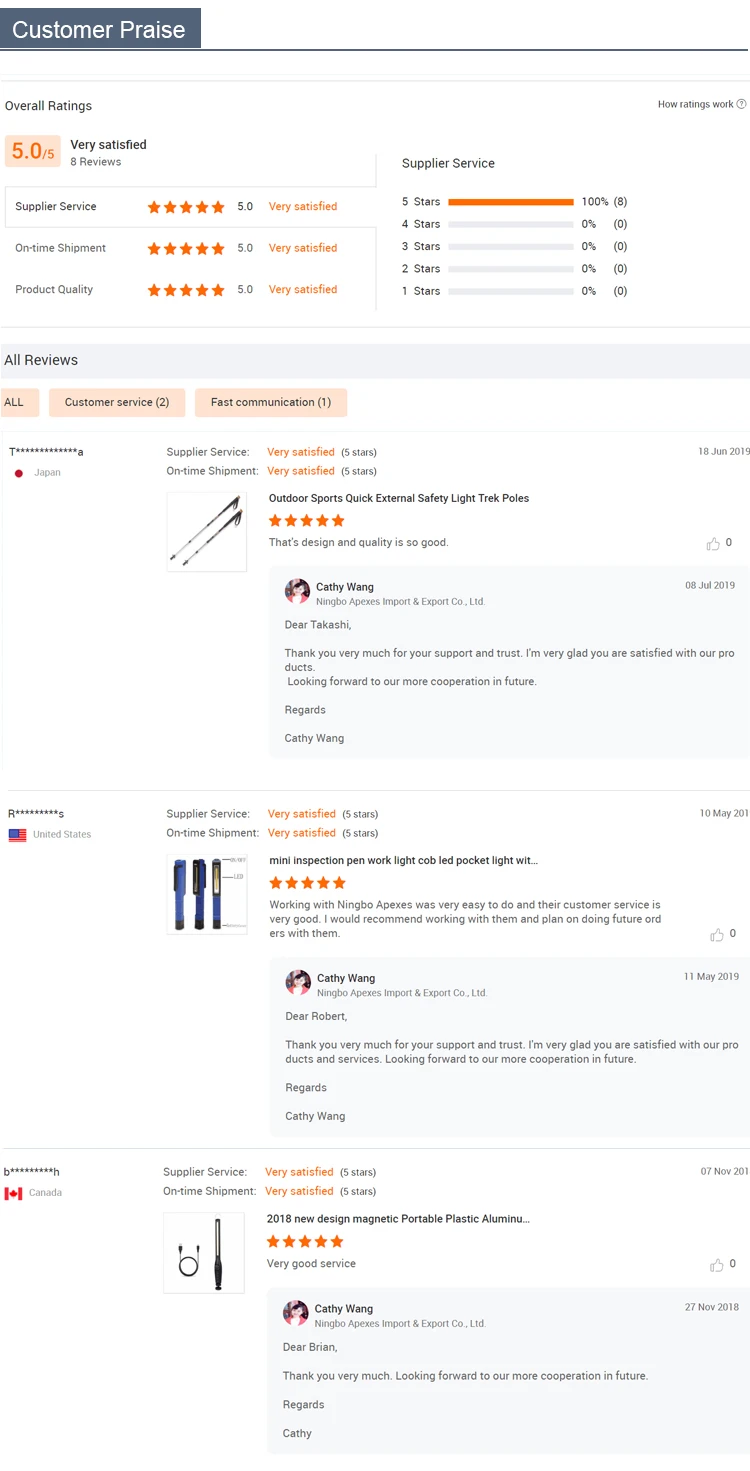Click the help icon beside How ratings work
The width and height of the screenshot is (750, 1471).
point(742,104)
